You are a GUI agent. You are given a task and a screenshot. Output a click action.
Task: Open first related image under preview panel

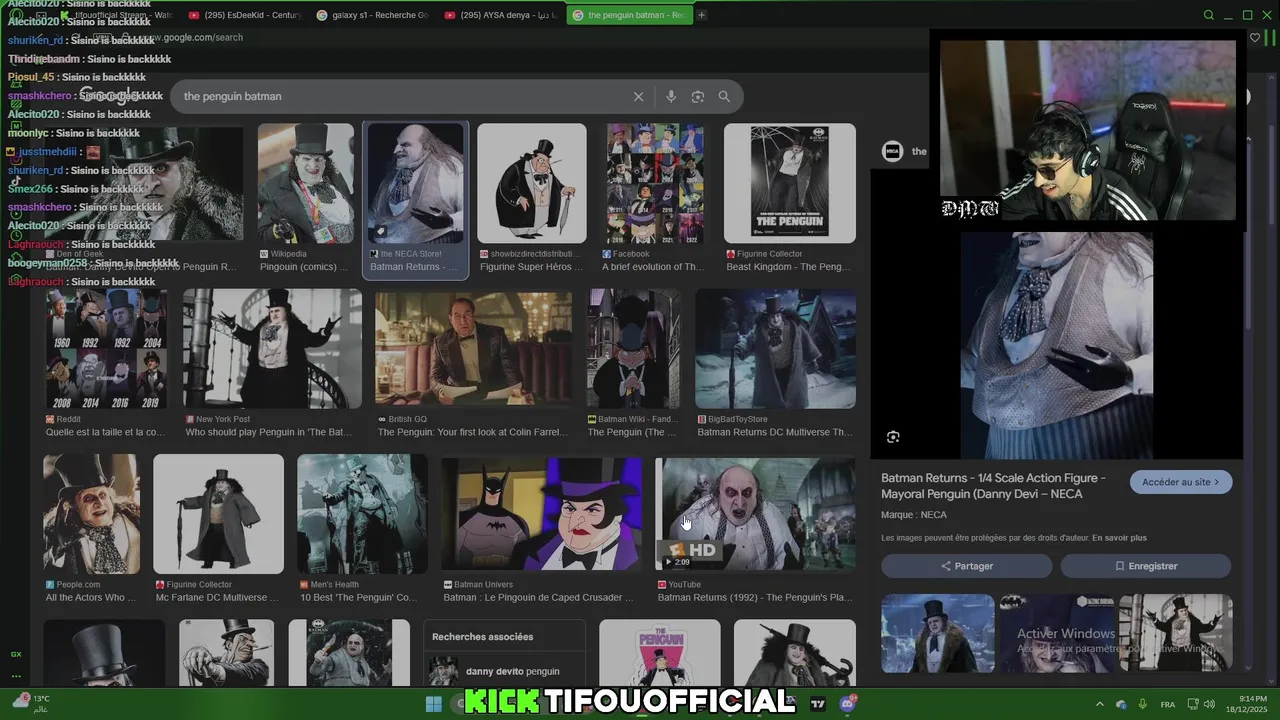tap(938, 633)
